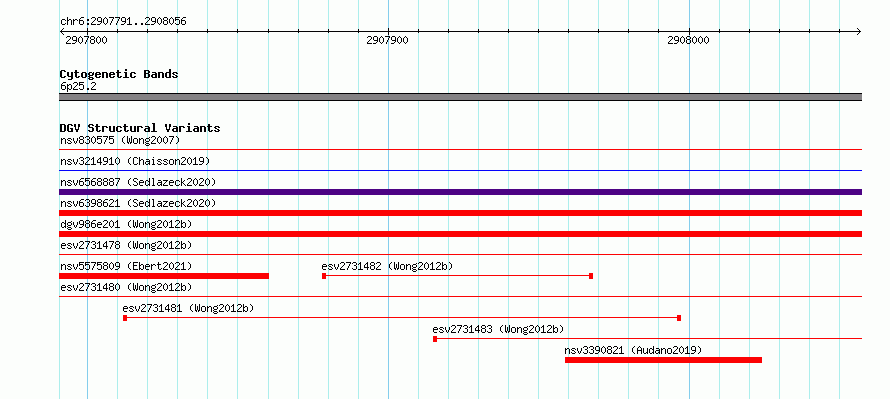The image size is (890, 399).
Task: Select esv2731478 (Wong2012b) label
Action: pos(126,245)
